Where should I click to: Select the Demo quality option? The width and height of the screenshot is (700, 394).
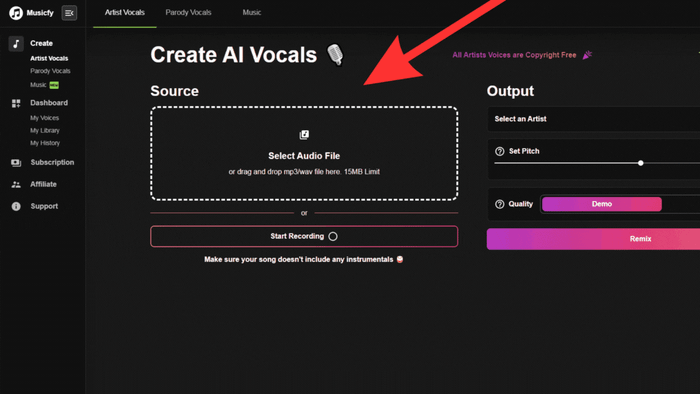click(x=601, y=204)
